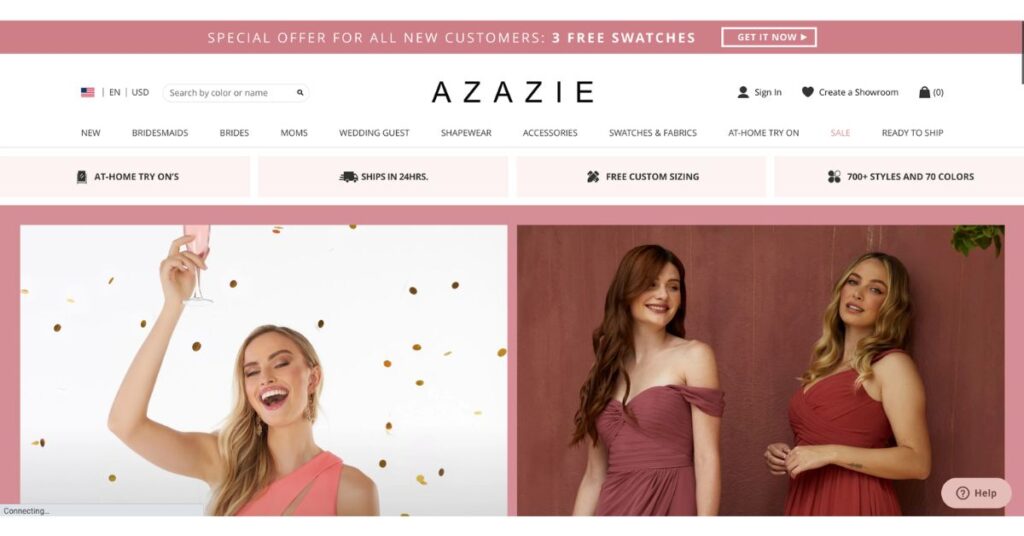Open the EN language selector

(x=115, y=93)
